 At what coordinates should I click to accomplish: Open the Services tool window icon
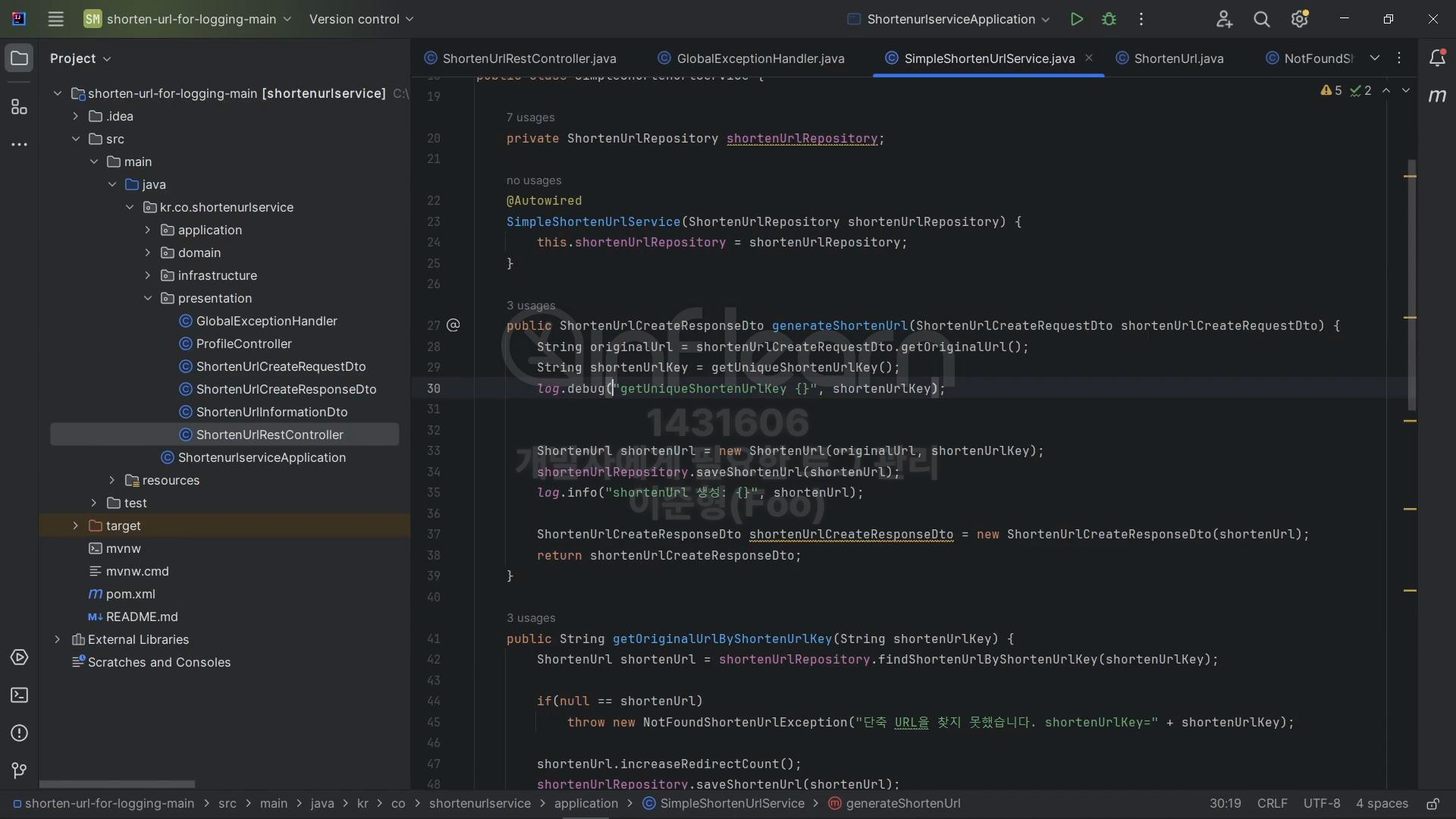19,657
